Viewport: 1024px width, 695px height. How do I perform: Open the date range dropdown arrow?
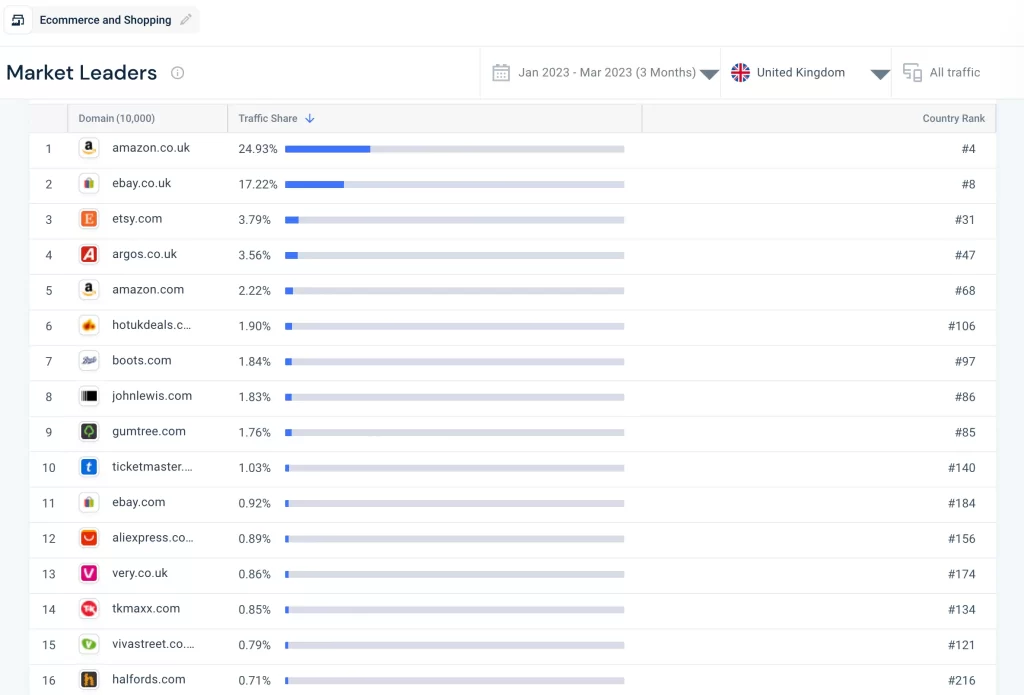[709, 74]
